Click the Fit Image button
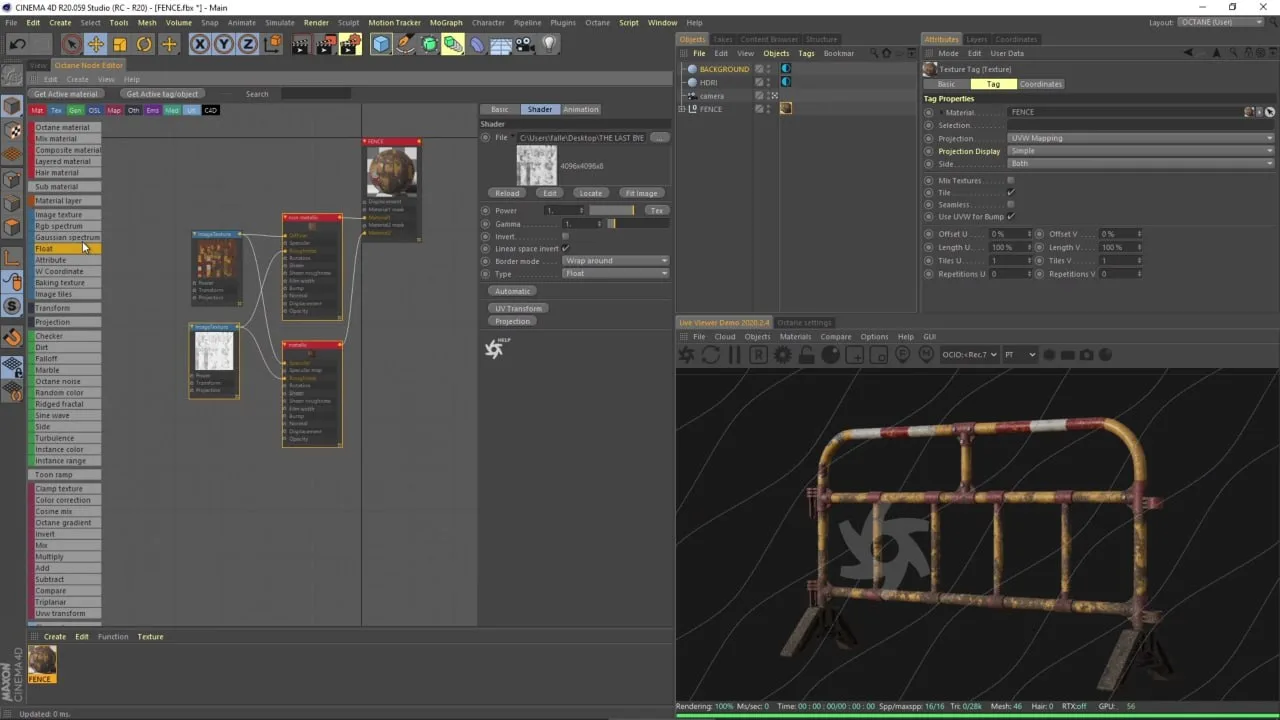The width and height of the screenshot is (1280, 720). pos(641,193)
